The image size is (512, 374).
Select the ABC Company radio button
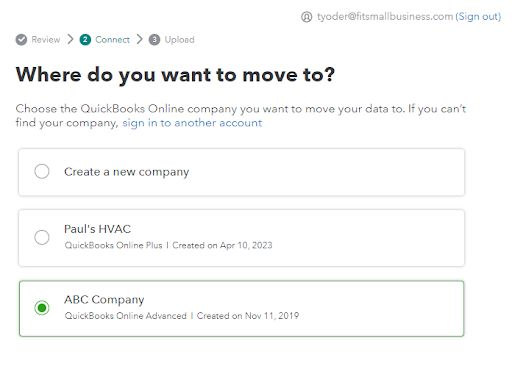point(42,308)
